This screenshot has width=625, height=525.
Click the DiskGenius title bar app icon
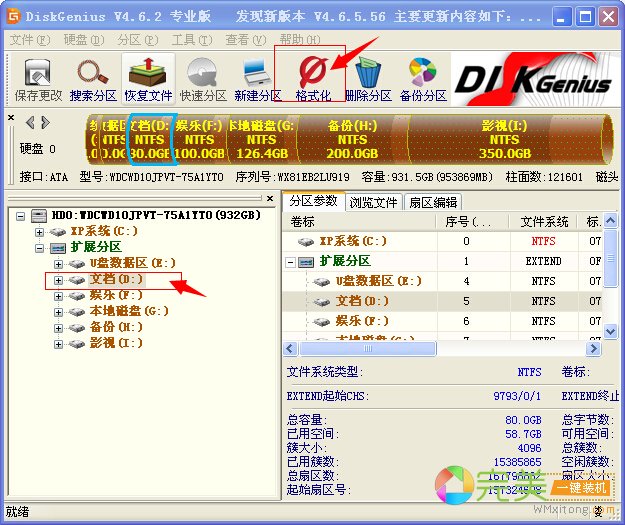(x=14, y=16)
